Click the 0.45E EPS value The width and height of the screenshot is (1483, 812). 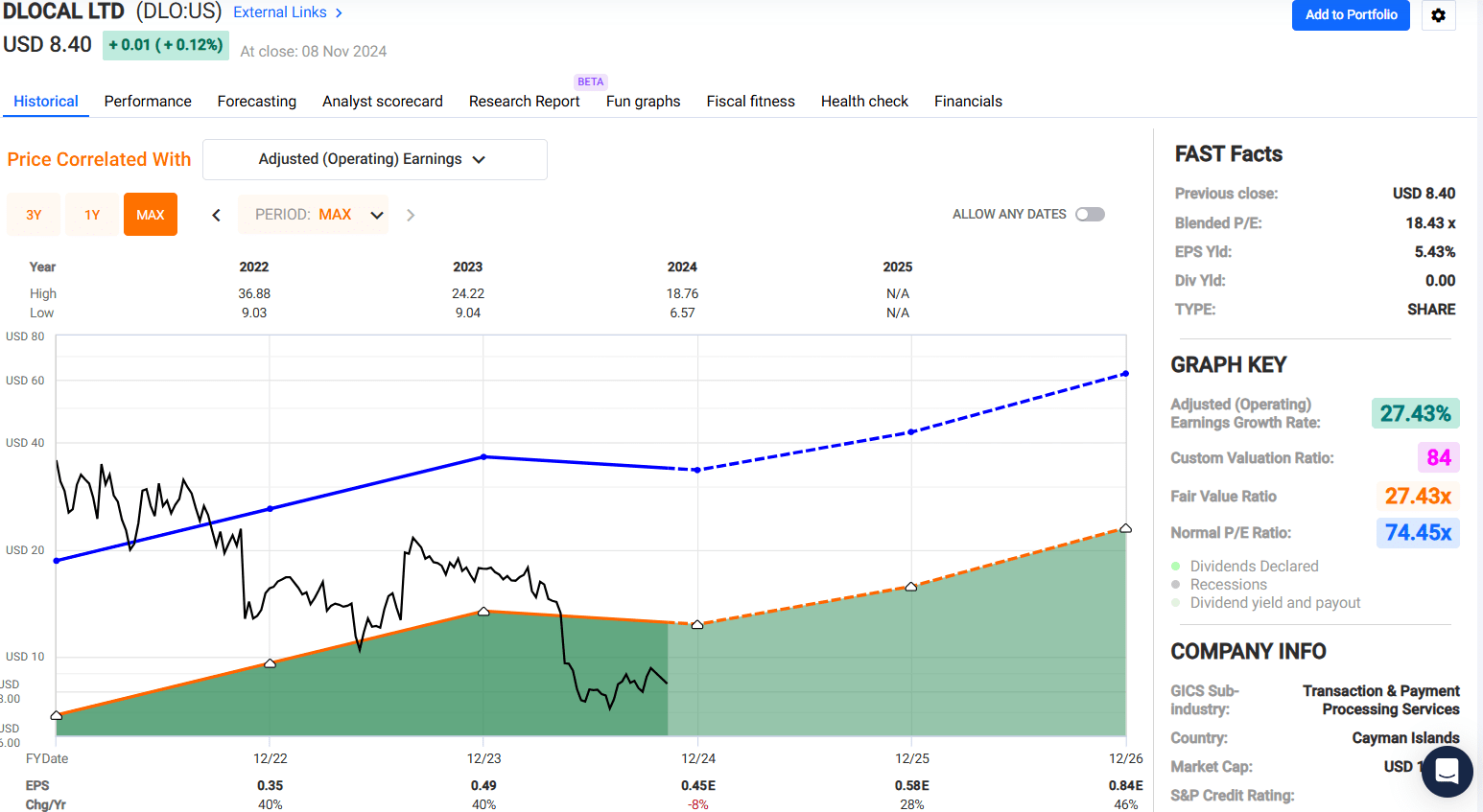[x=698, y=785]
